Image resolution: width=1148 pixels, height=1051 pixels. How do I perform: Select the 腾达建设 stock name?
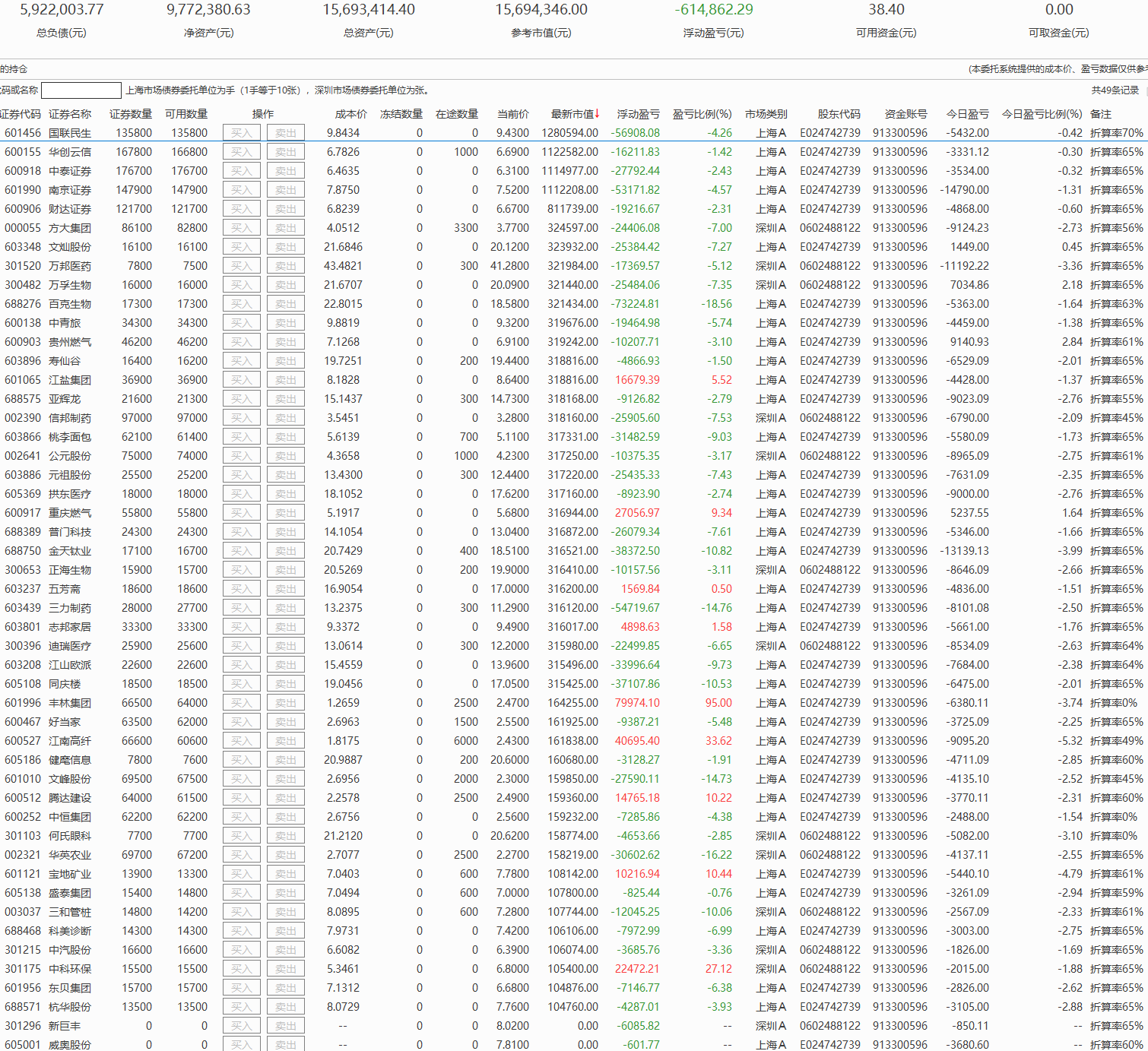coord(70,798)
